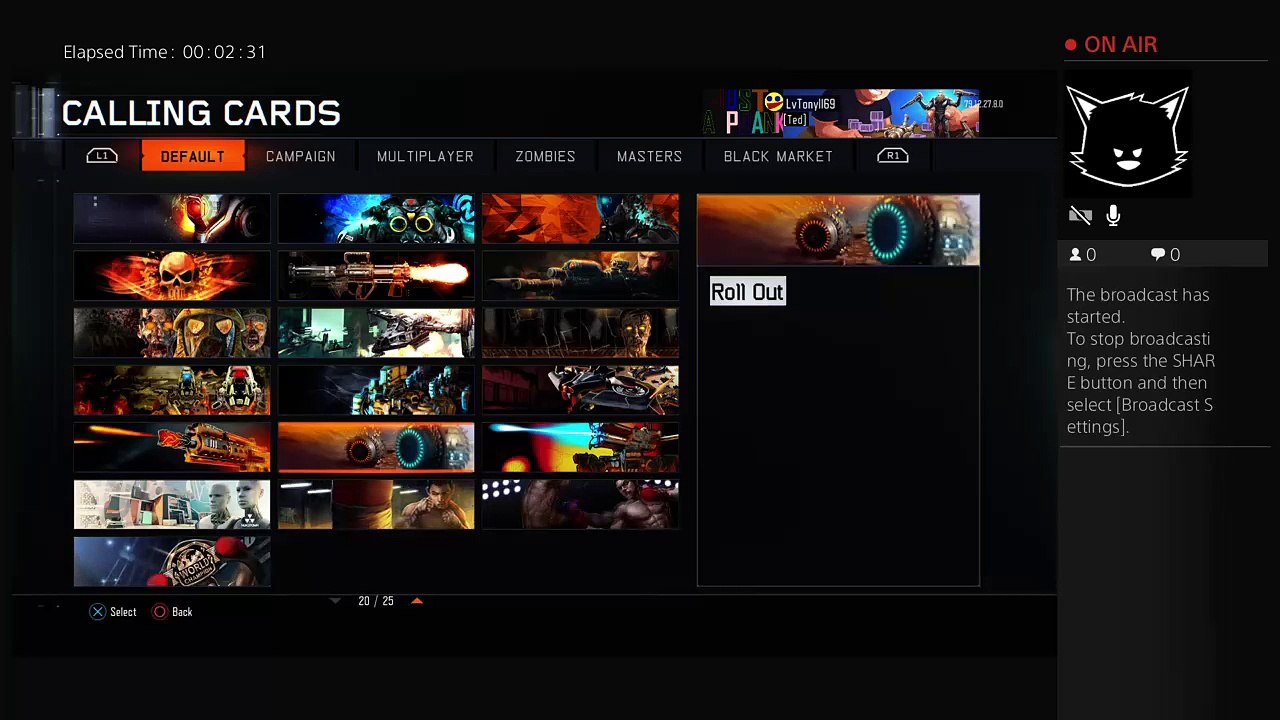Image resolution: width=1280 pixels, height=720 pixels.
Task: Choose the gas-masked zombies calling card
Action: [172, 333]
